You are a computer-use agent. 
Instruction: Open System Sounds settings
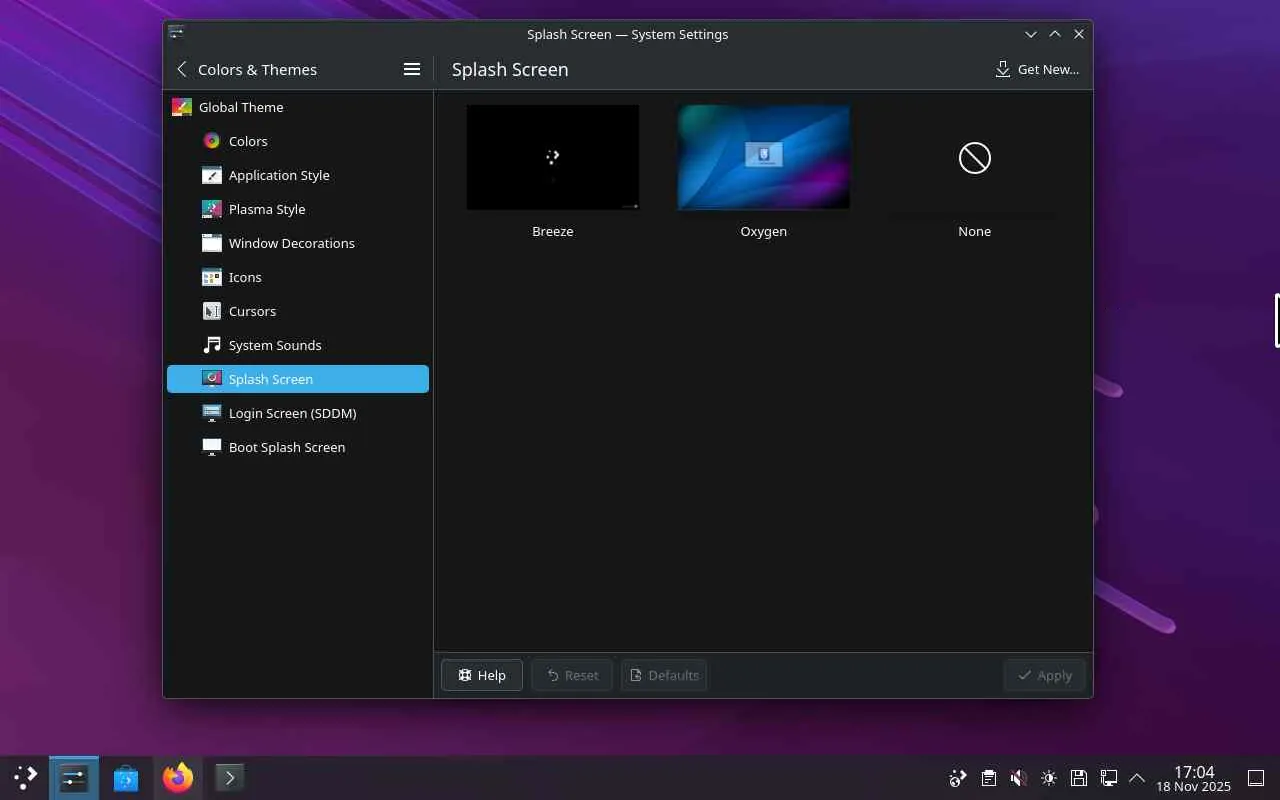pos(298,345)
